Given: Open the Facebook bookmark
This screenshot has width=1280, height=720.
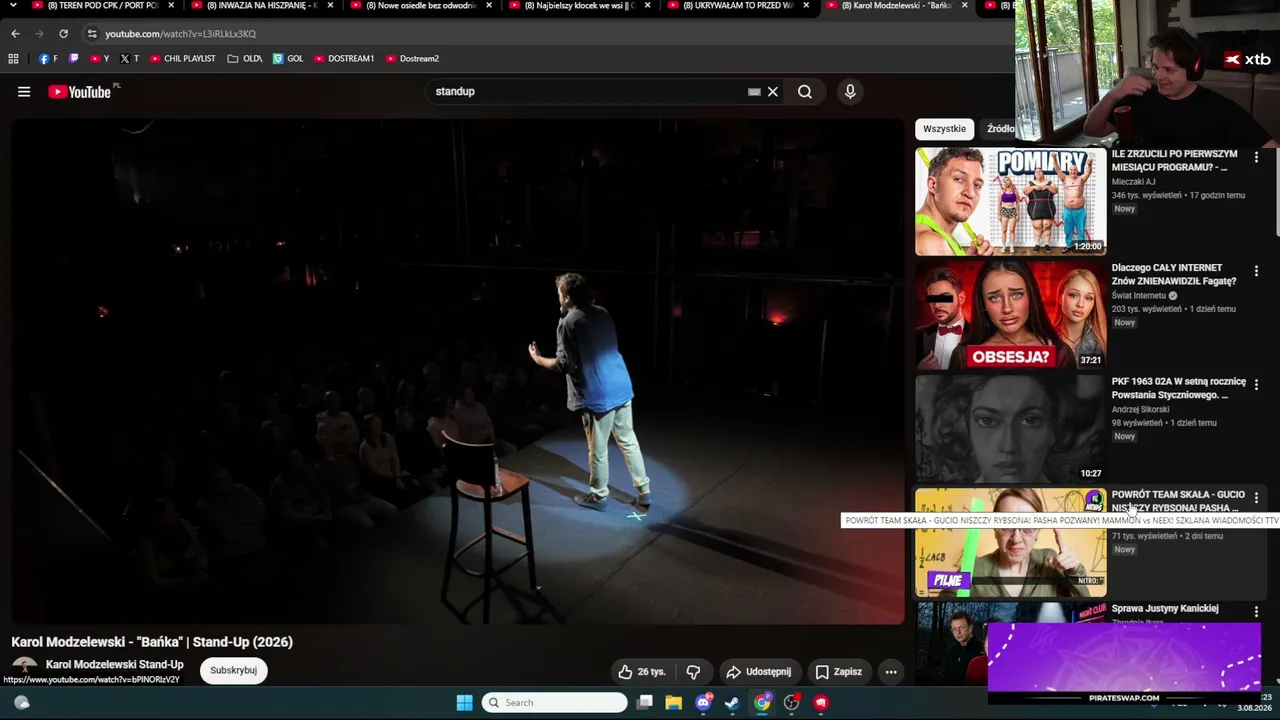Looking at the screenshot, I should [48, 59].
